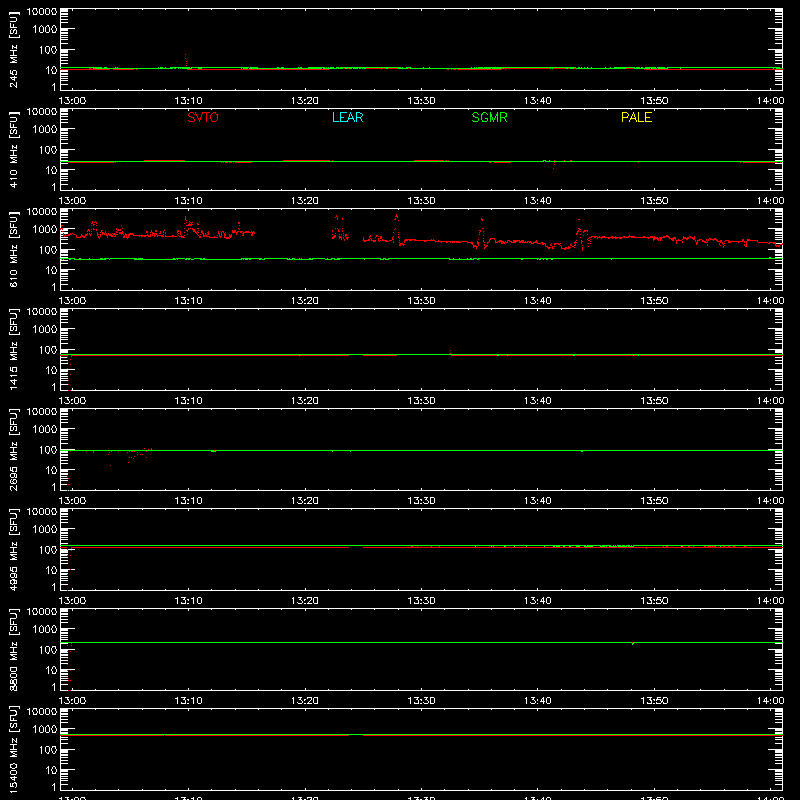
Task: Click the 610 MHz [SFU] axis title
Action: coord(13,249)
